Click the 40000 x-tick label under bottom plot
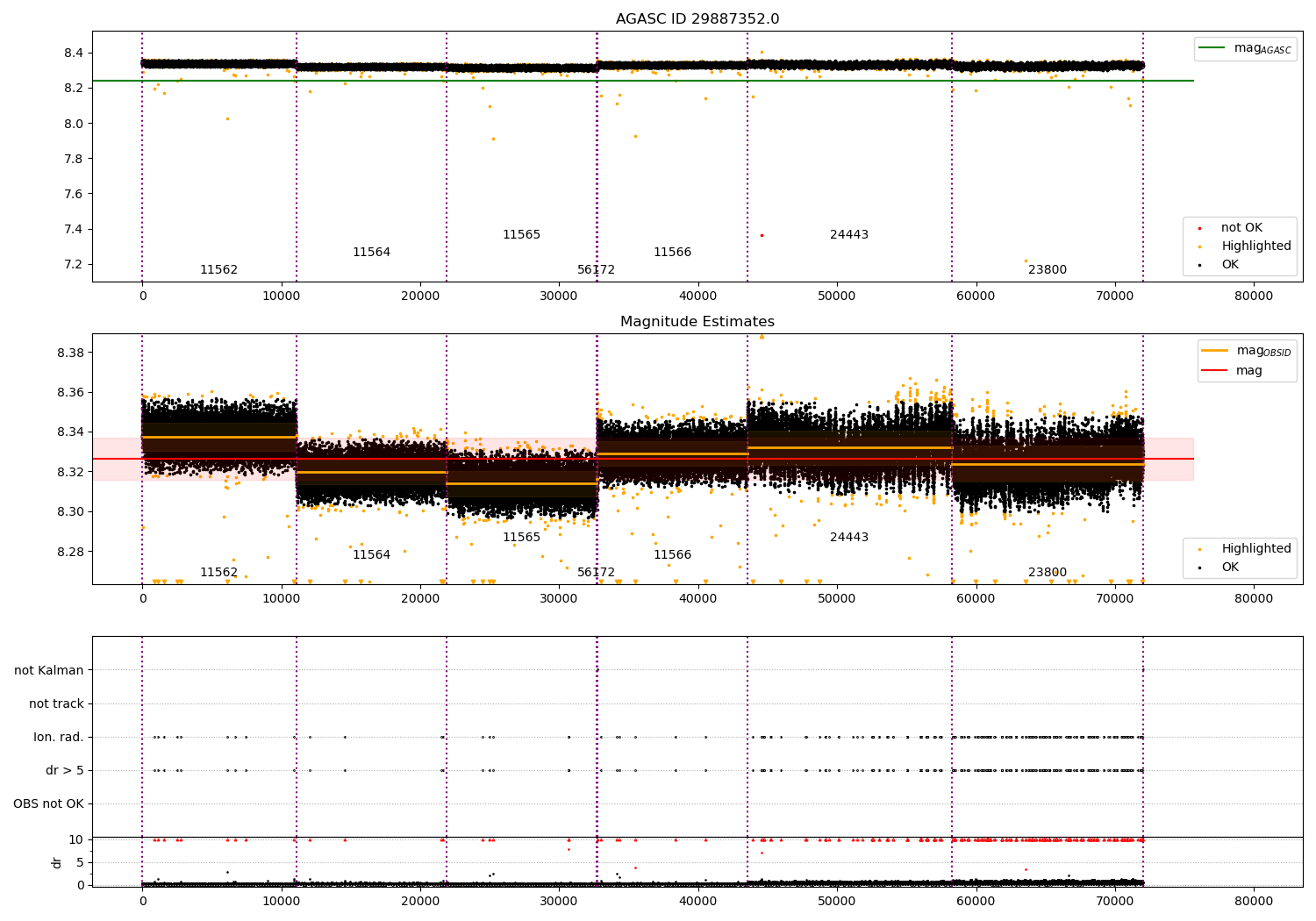 (x=698, y=900)
